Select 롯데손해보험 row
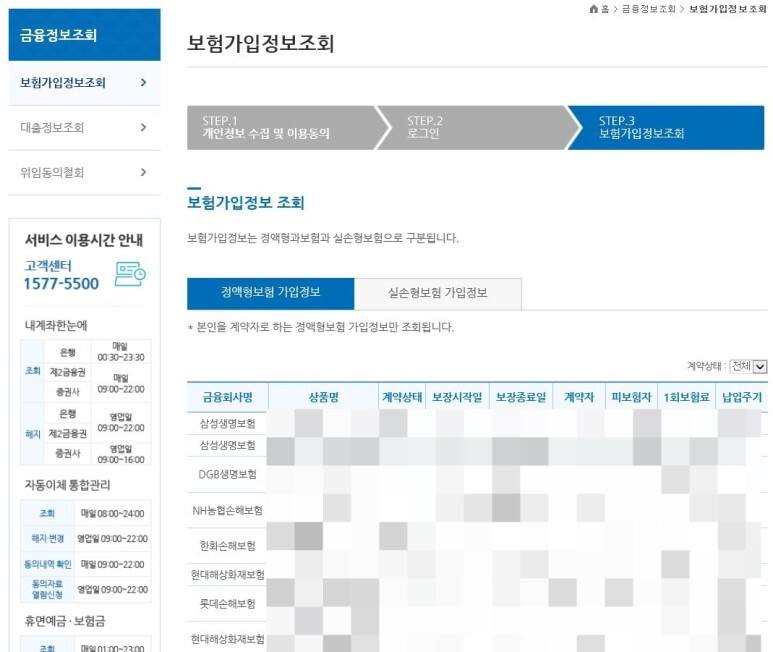Screen dimensions: 773x652 [x=477, y=603]
